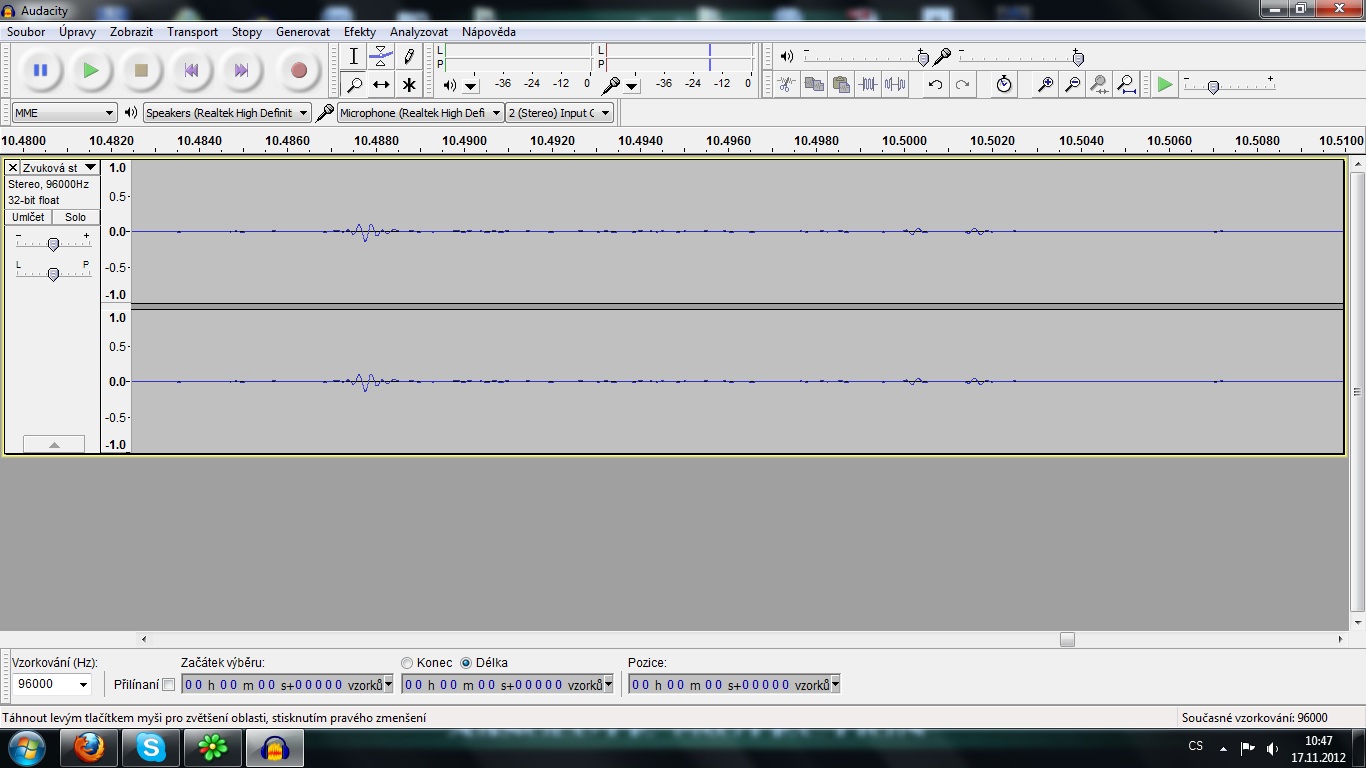Select the Time Shift tool
Image resolution: width=1366 pixels, height=768 pixels.
[381, 85]
